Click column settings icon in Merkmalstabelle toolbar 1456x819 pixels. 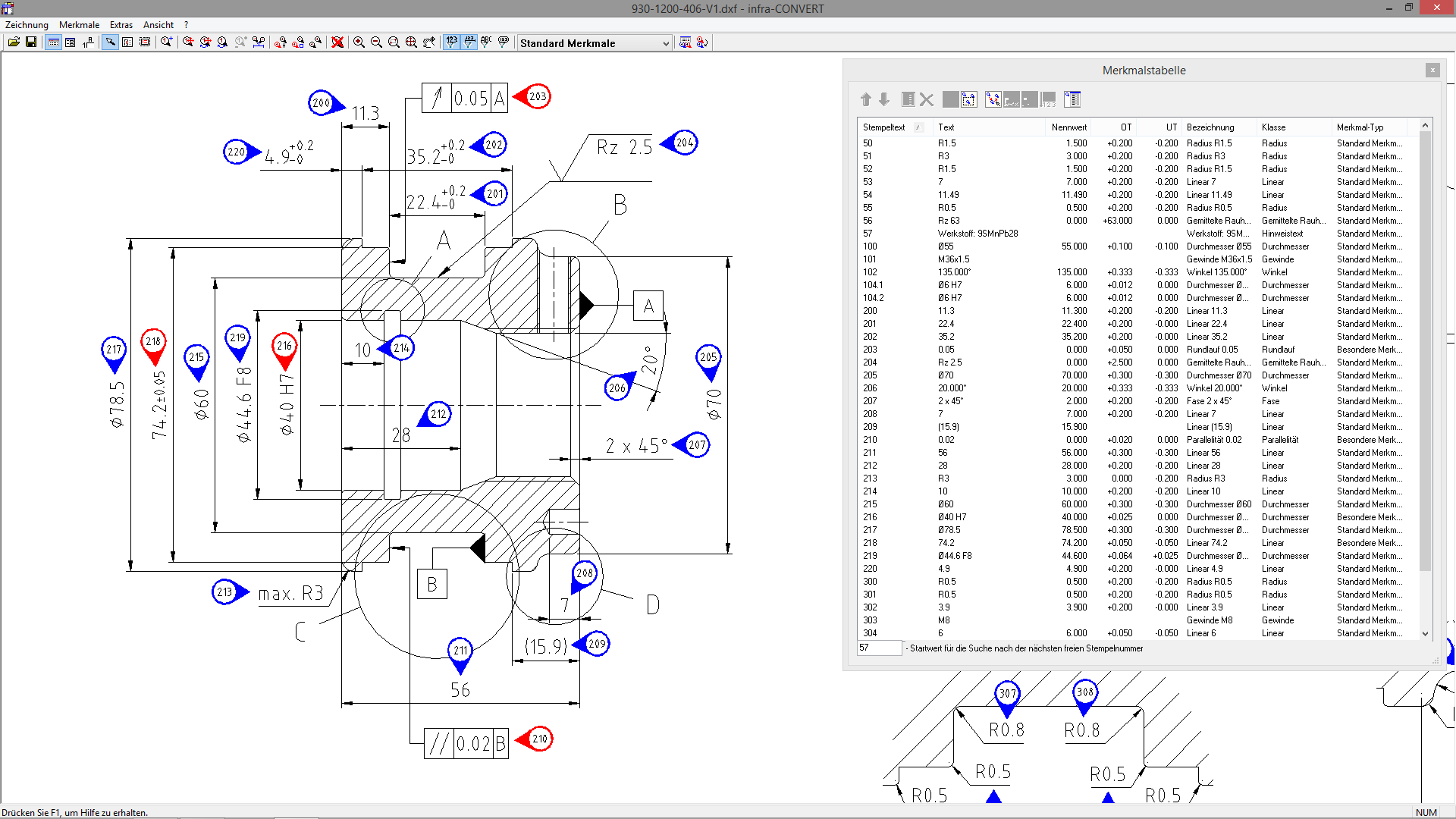[x=1072, y=99]
